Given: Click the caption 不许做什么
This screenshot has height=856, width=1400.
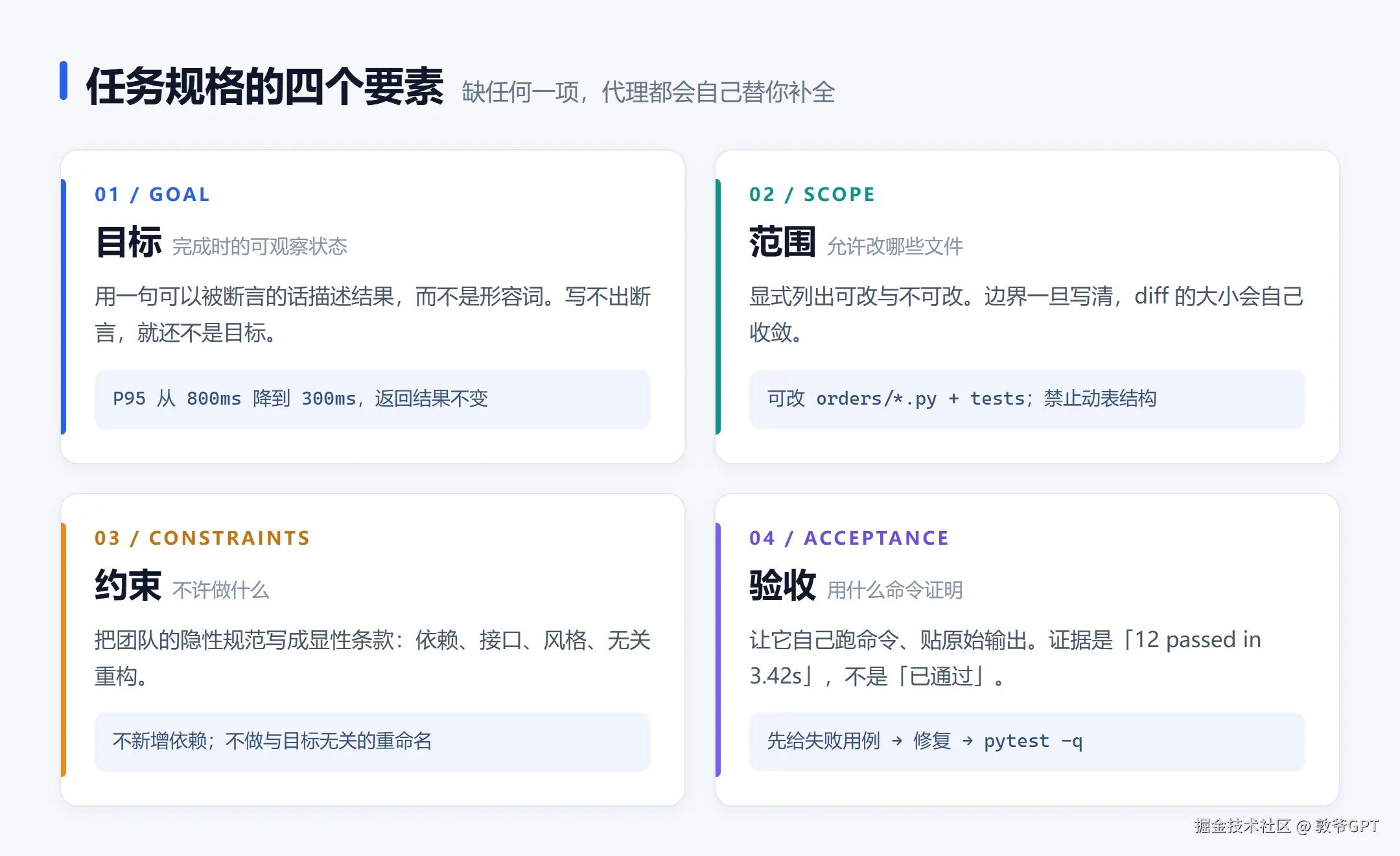Looking at the screenshot, I should point(220,590).
